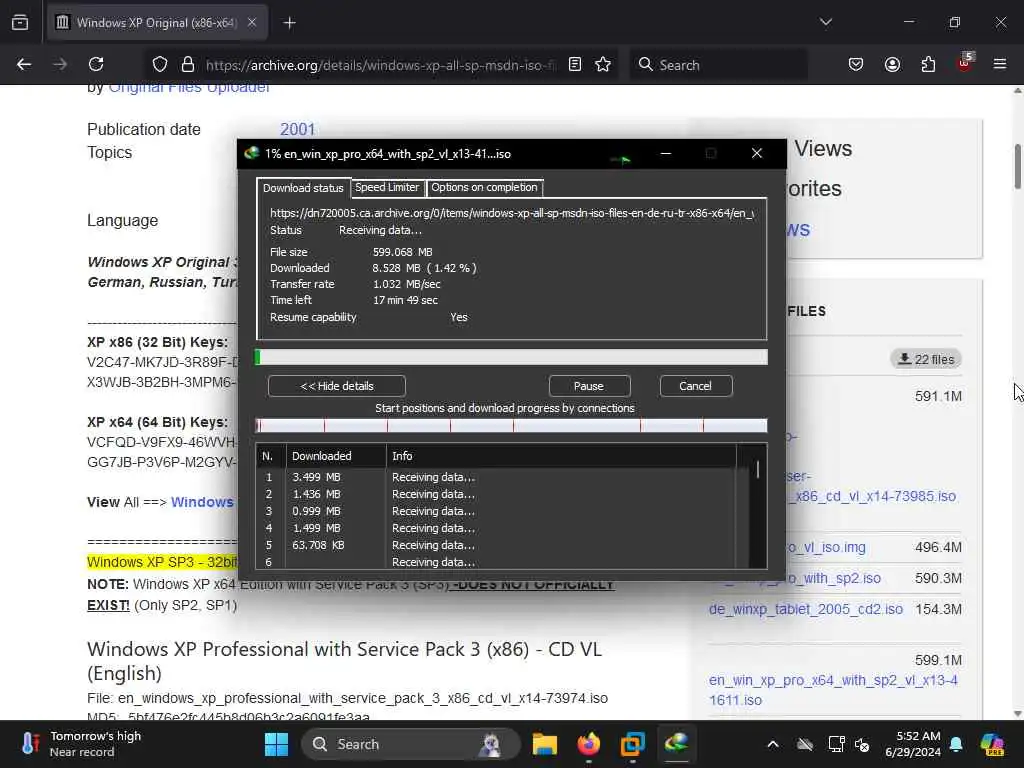Image resolution: width=1024 pixels, height=768 pixels.
Task: Open uBlock Origin extension icon
Action: point(965,63)
